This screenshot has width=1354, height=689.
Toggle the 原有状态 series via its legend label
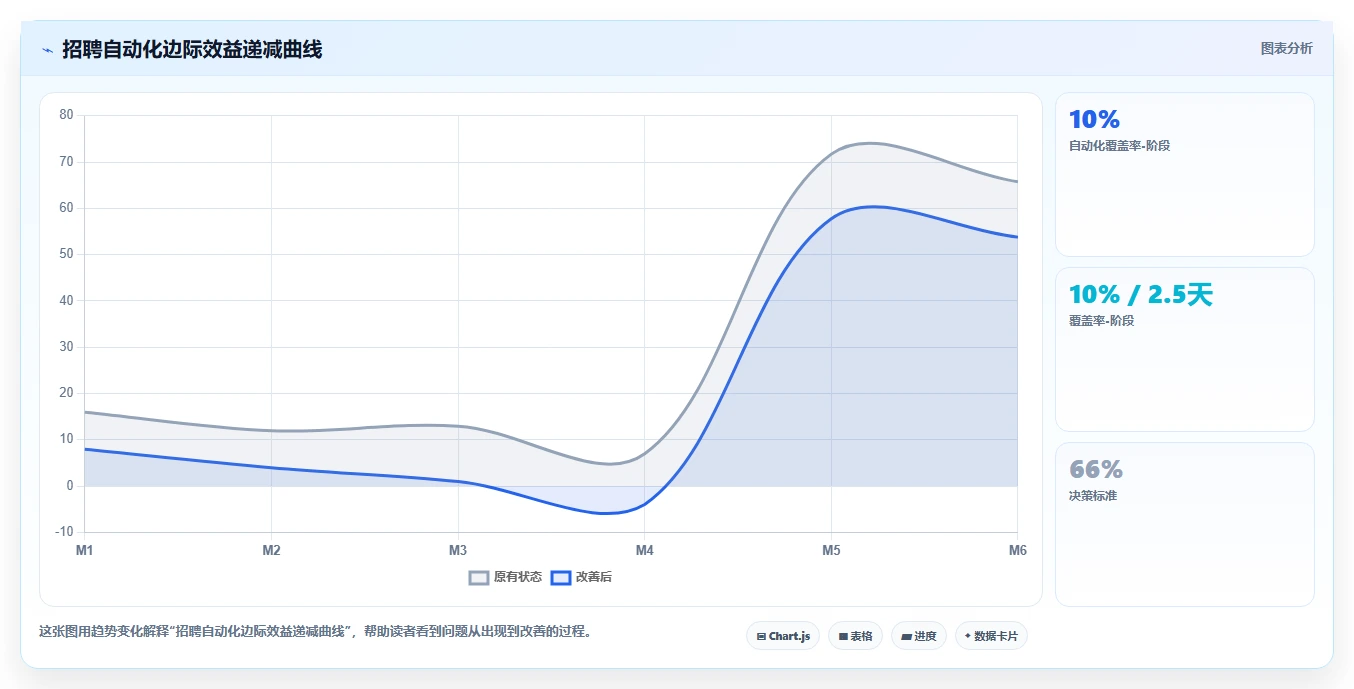(518, 577)
